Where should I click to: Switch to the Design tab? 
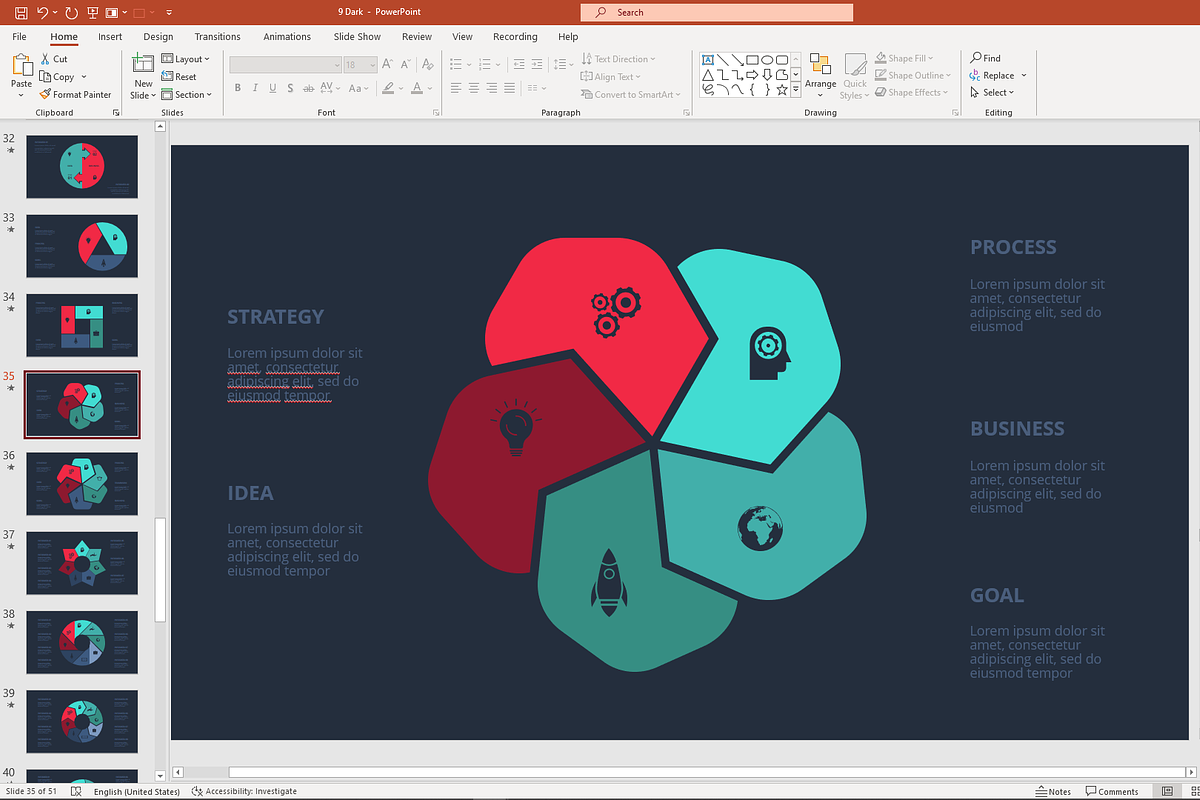click(158, 37)
